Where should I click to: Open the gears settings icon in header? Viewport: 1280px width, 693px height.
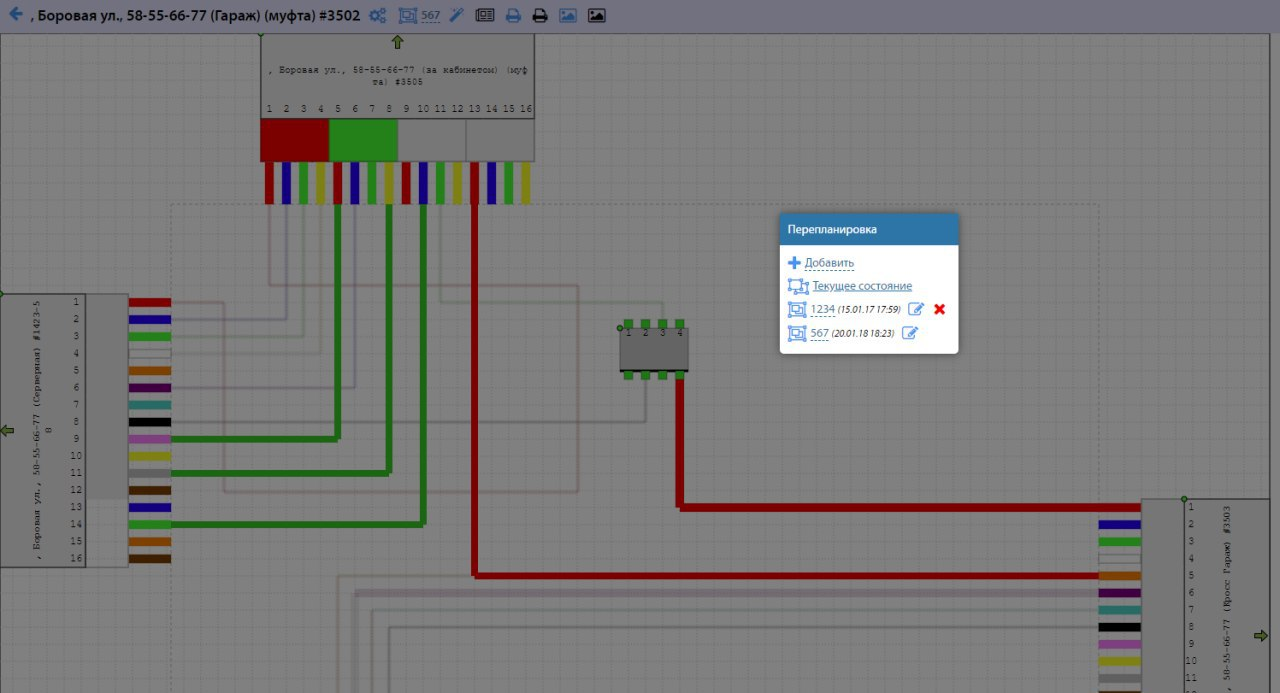coord(378,16)
